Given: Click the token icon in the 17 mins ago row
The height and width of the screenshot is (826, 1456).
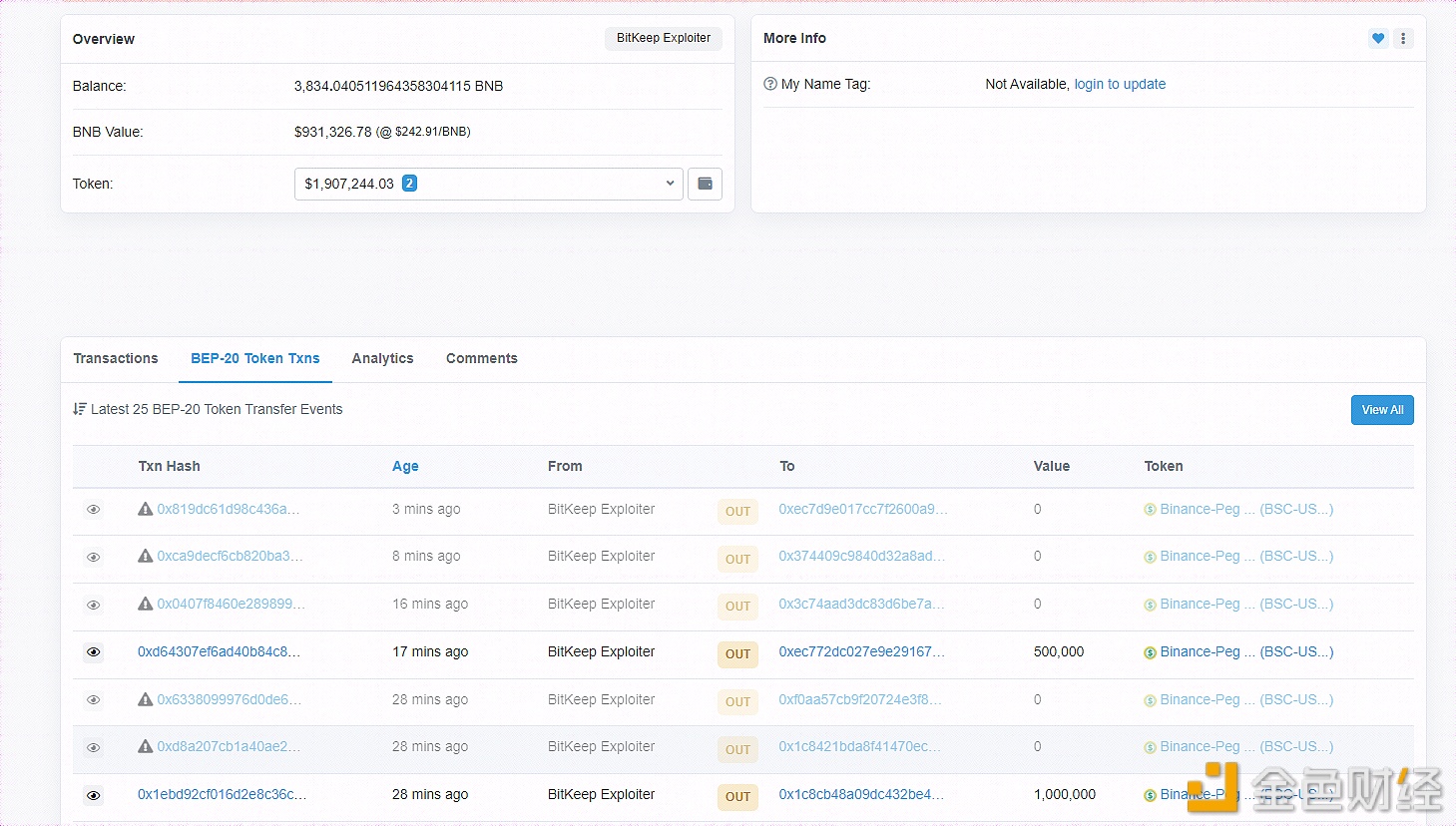Looking at the screenshot, I should pos(1150,652).
